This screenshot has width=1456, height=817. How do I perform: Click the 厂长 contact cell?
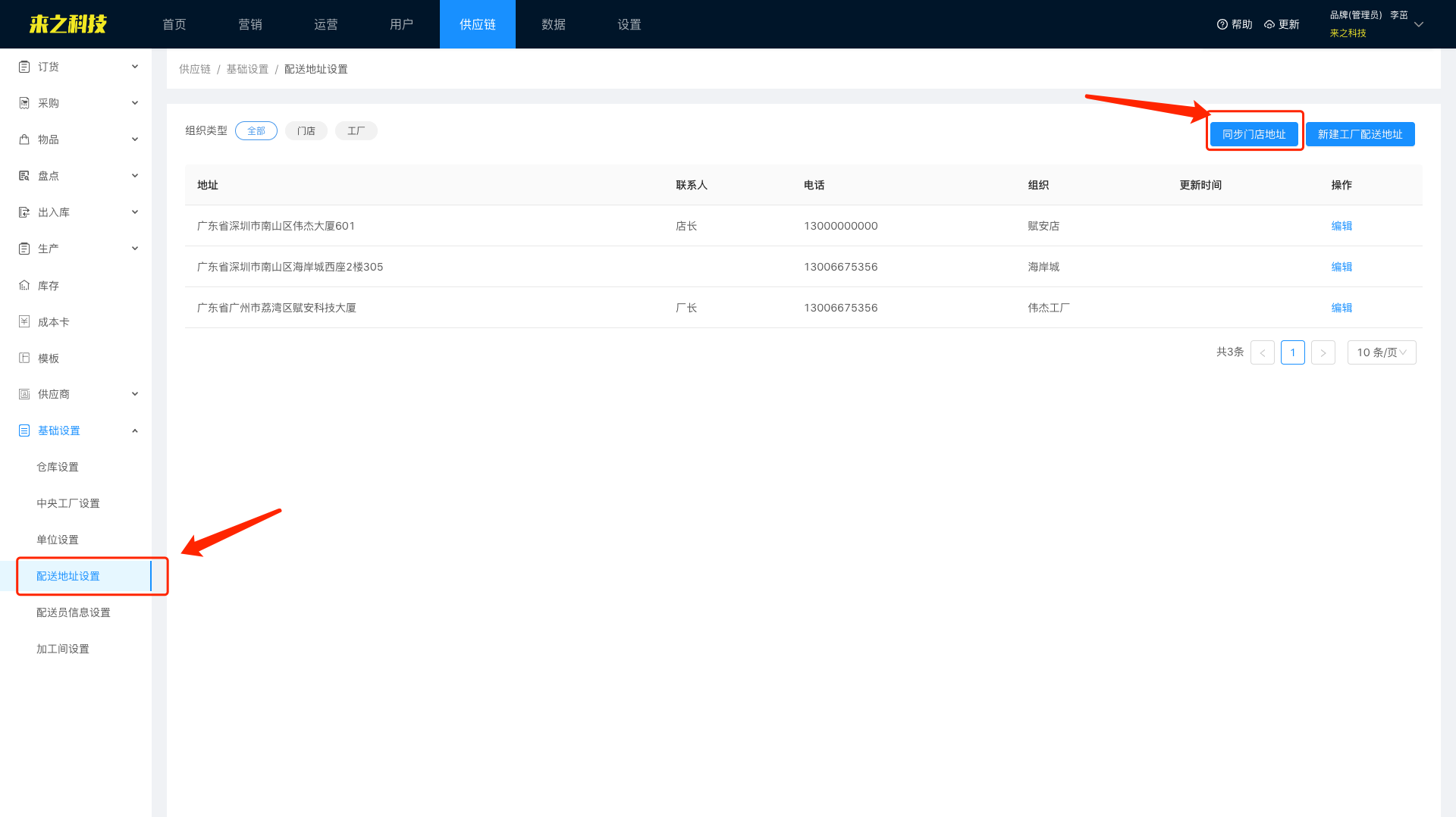(x=686, y=308)
